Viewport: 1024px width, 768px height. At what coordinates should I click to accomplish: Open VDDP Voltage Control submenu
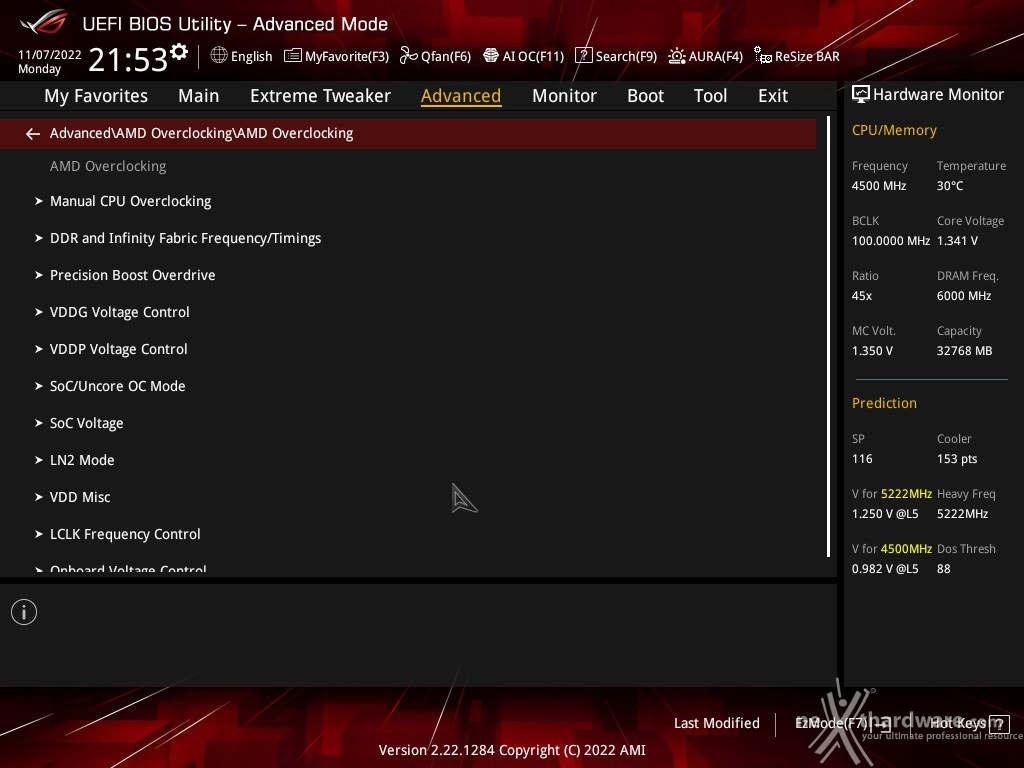coord(119,349)
